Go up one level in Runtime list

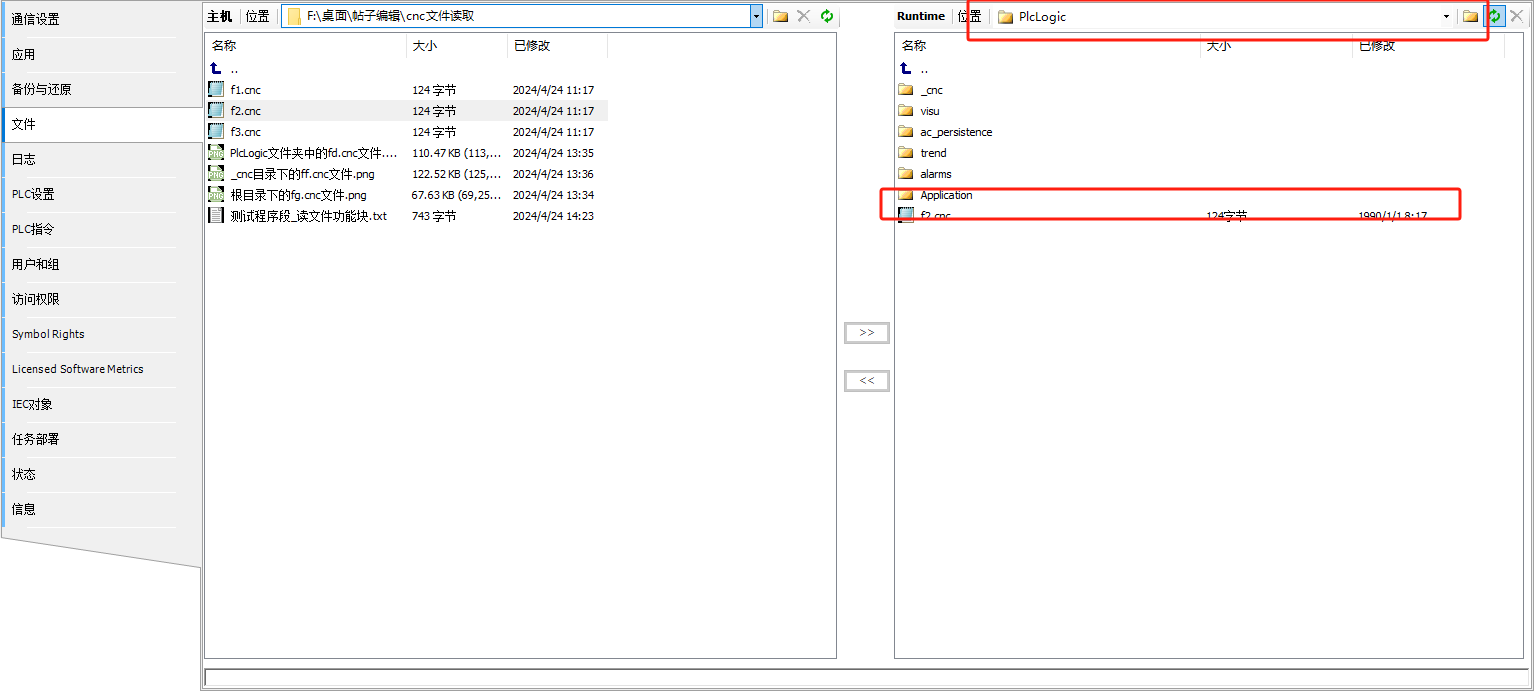pos(906,69)
